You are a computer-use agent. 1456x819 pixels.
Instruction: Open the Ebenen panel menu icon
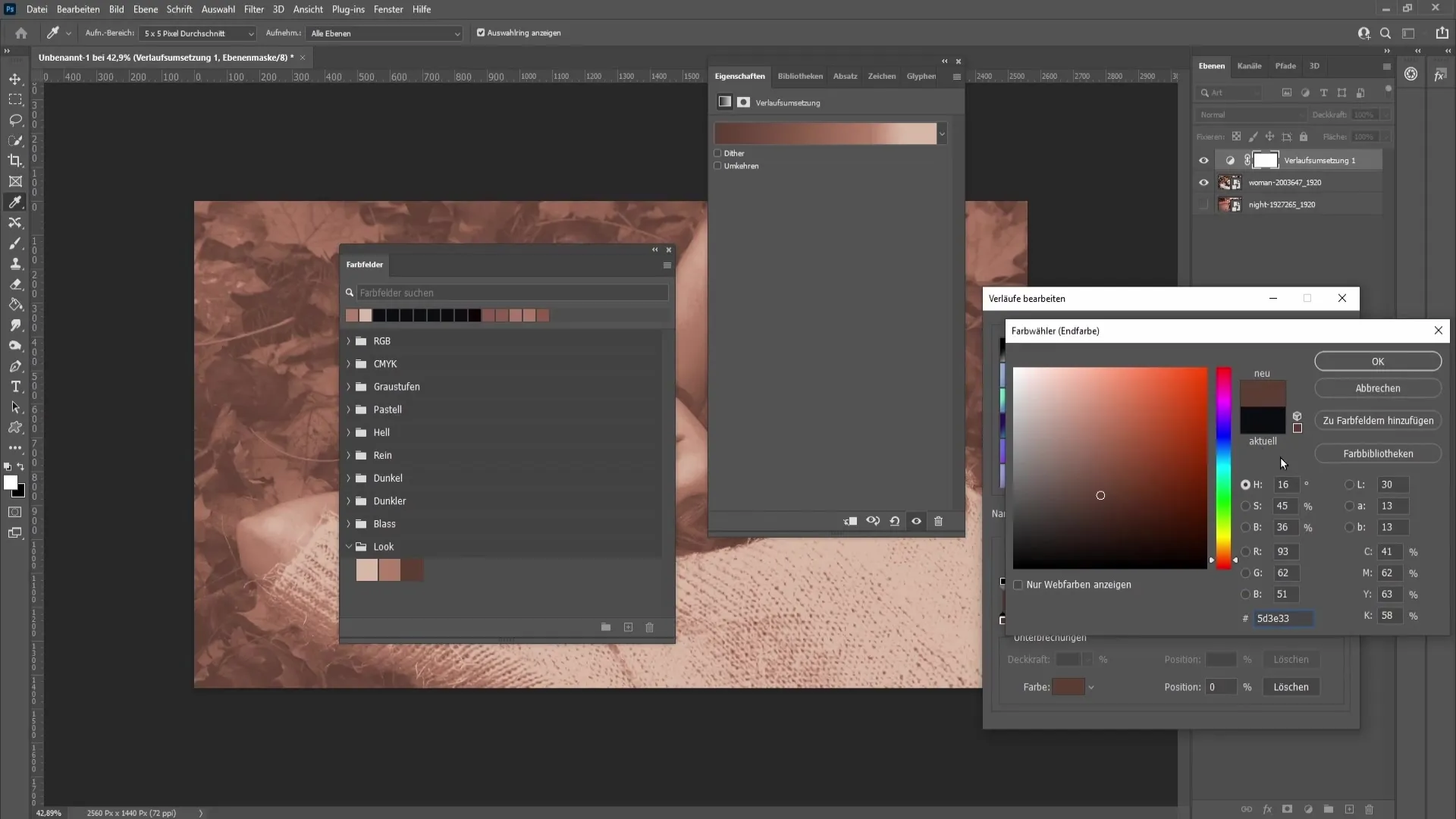pos(1387,67)
